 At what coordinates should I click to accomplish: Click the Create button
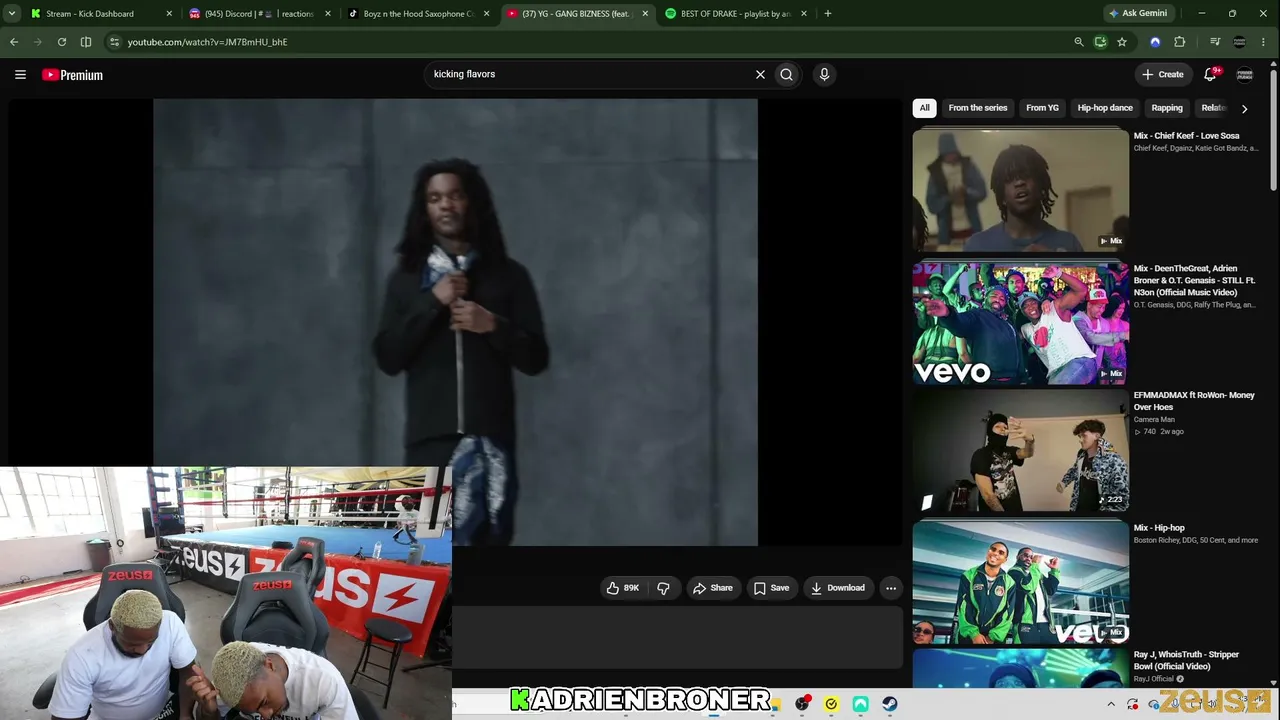tap(1163, 74)
